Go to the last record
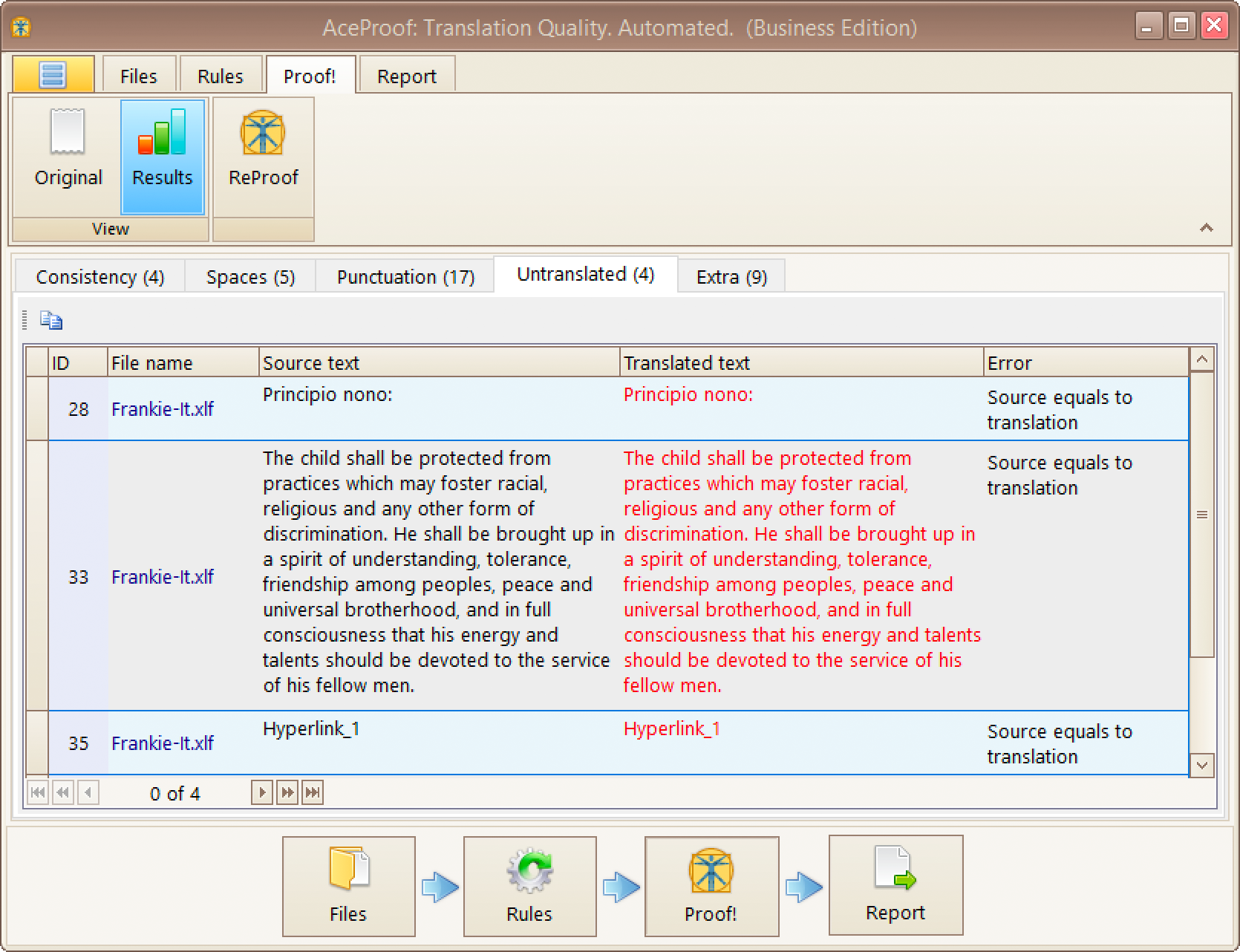The image size is (1240, 952). pyautogui.click(x=313, y=793)
